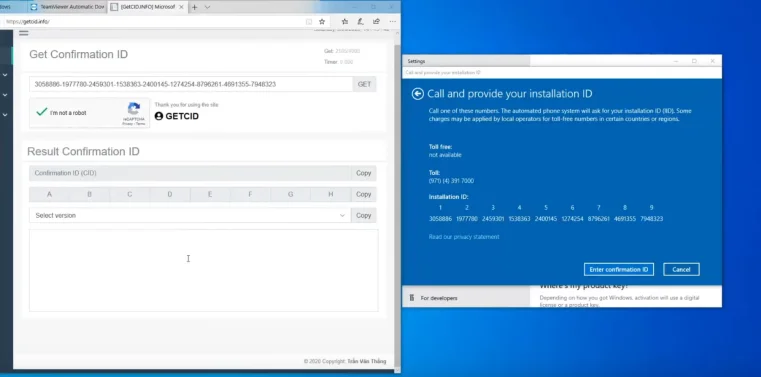Viewport: 761px width, 377px height.
Task: Click the installation ID input field
Action: 191,84
